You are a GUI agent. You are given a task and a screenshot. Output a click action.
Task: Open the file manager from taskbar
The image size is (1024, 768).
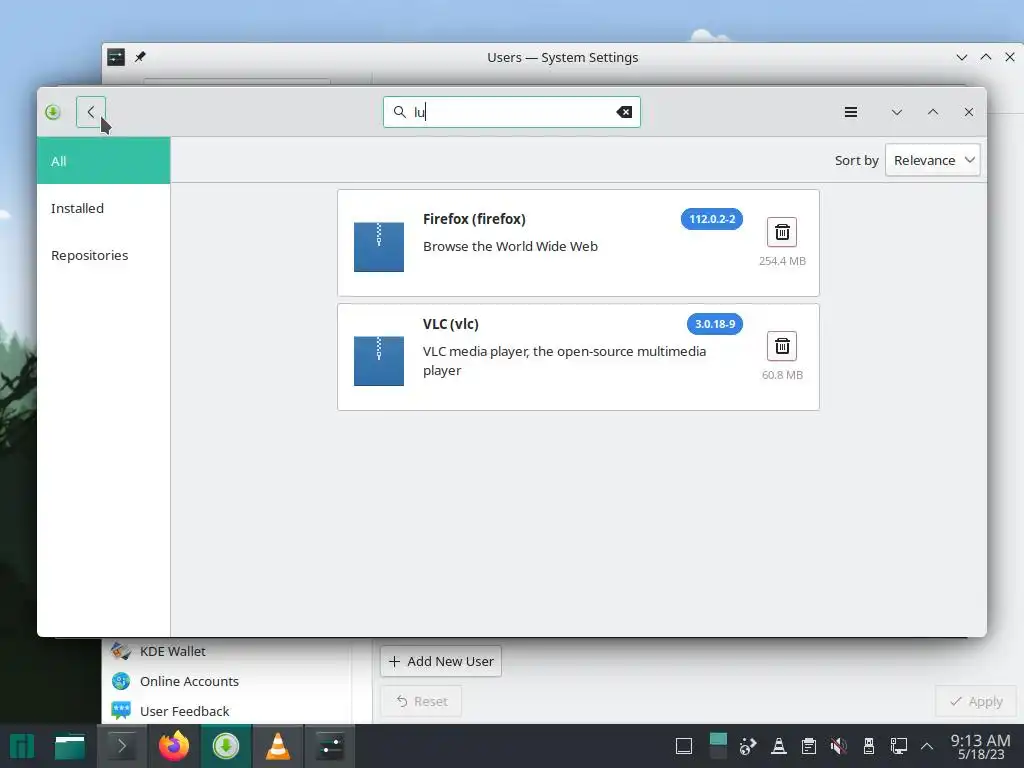(x=70, y=746)
